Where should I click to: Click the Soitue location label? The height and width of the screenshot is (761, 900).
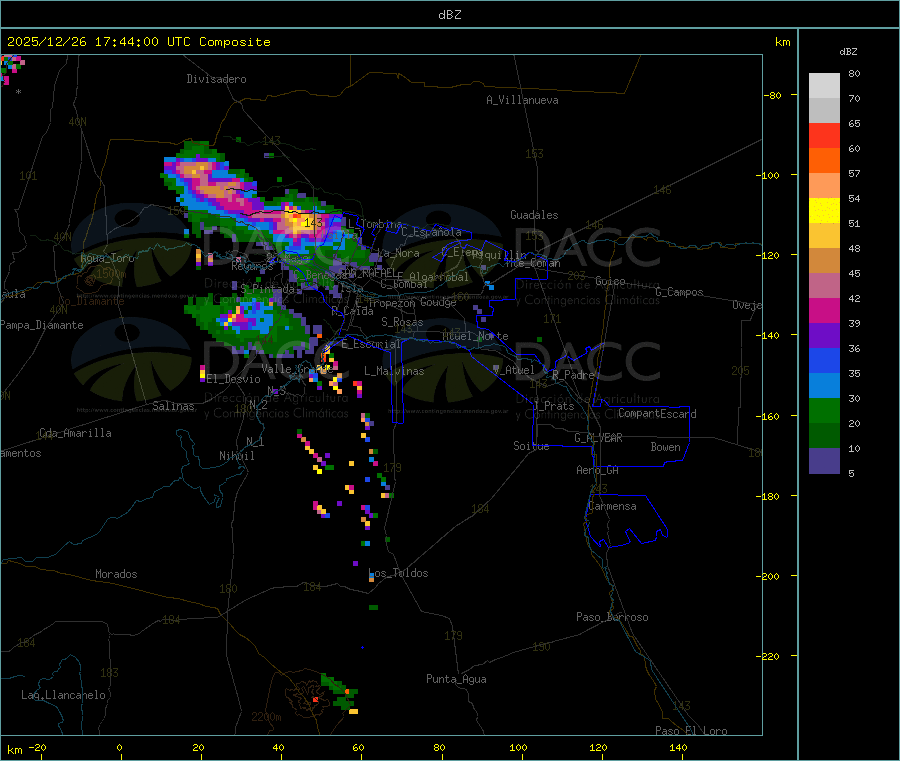click(531, 446)
